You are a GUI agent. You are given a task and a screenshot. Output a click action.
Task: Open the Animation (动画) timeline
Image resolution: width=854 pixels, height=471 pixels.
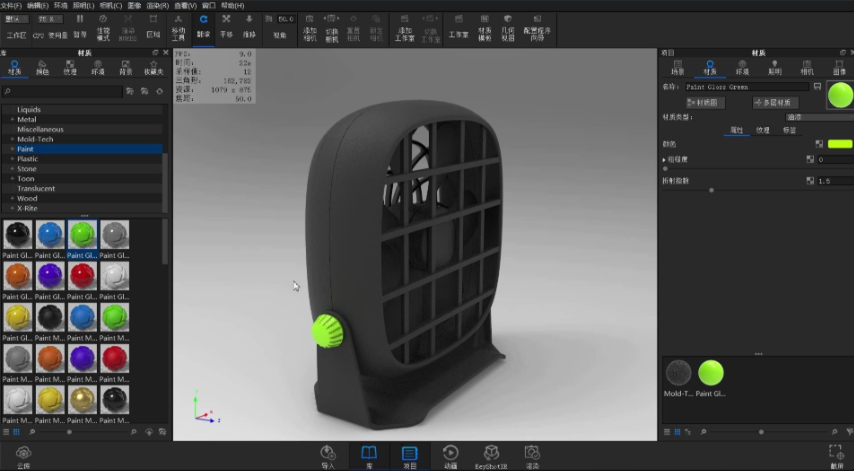click(450, 457)
